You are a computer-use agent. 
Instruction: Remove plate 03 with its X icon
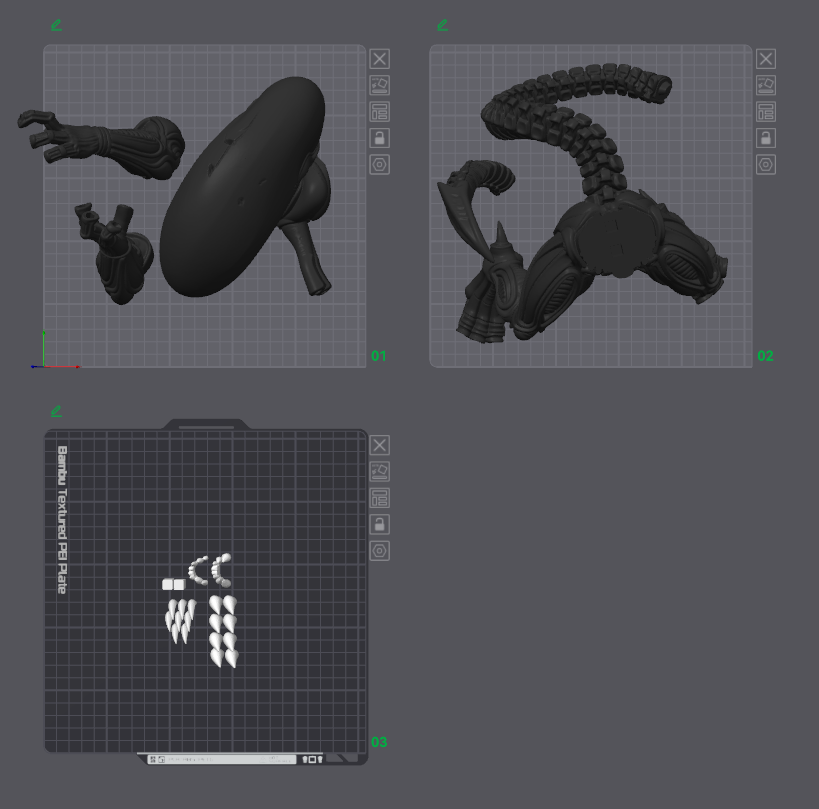379,445
